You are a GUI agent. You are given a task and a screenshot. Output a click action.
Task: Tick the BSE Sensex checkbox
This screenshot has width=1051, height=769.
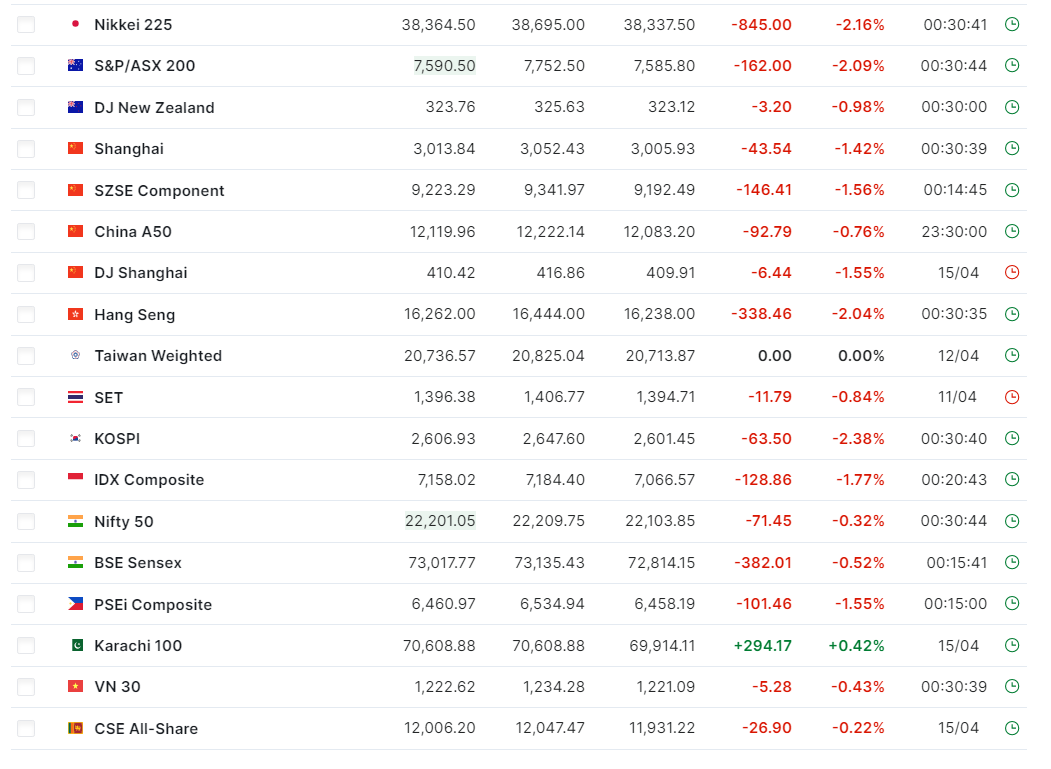click(x=26, y=563)
